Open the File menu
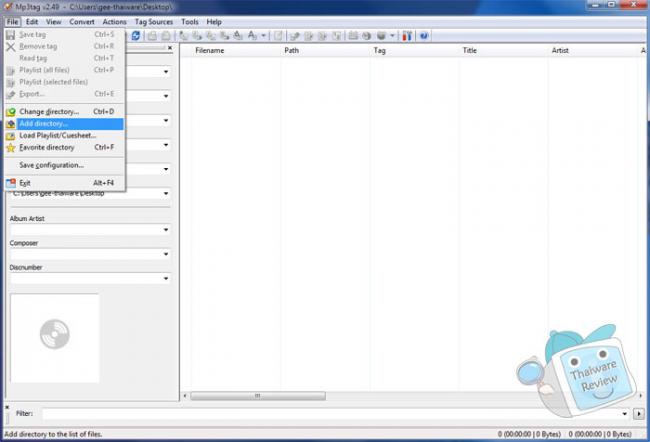Screen dimensions: 650x442 [x=12, y=22]
